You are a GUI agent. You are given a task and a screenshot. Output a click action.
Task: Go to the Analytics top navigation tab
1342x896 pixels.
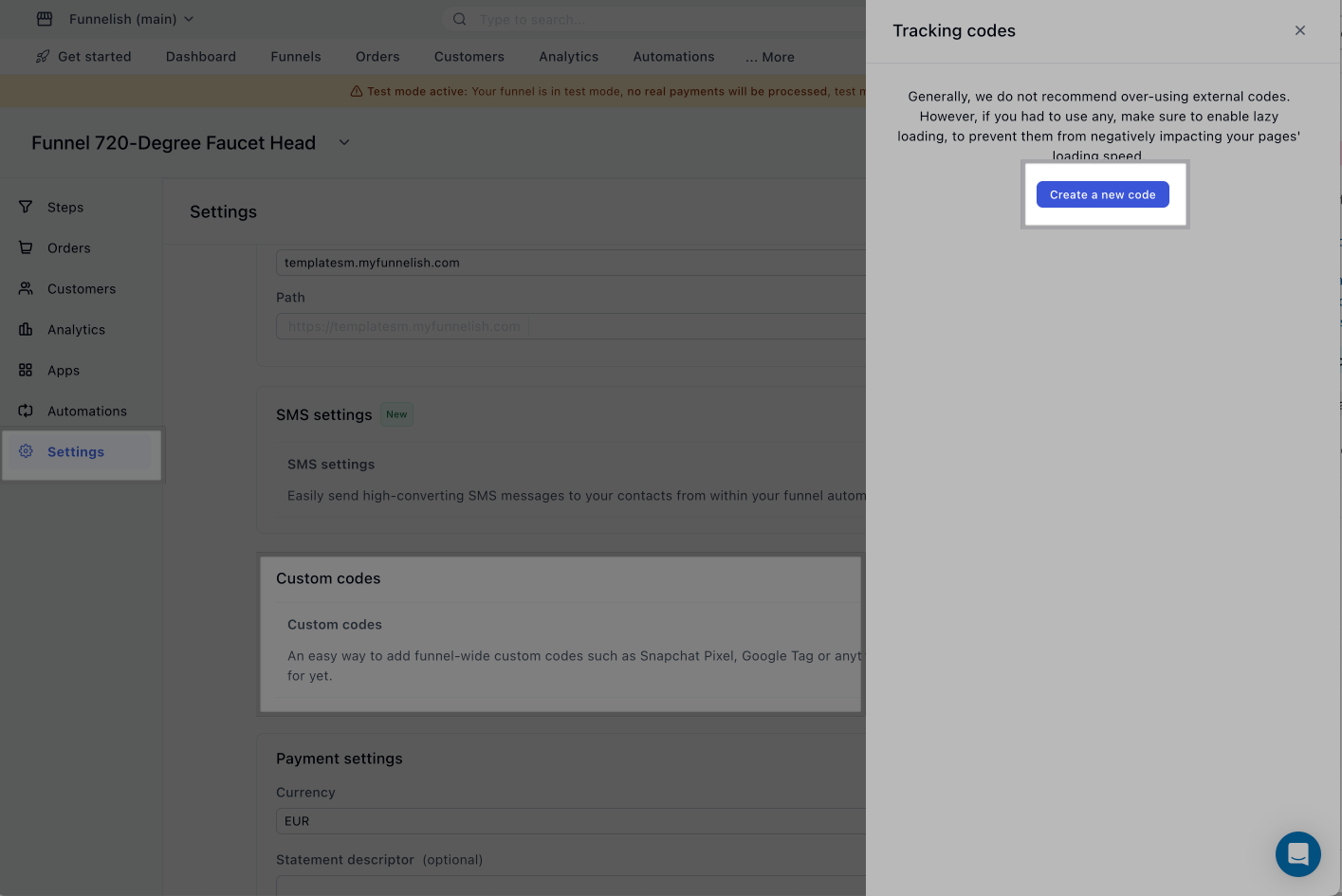point(568,57)
